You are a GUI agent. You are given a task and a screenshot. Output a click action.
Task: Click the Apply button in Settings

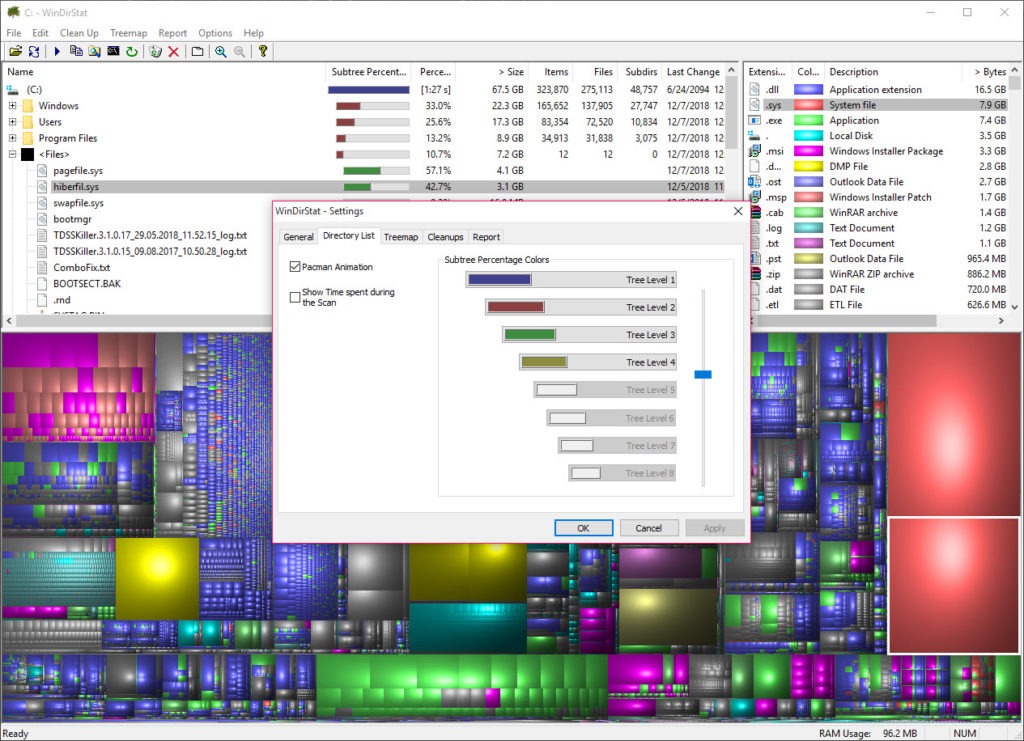pyautogui.click(x=714, y=528)
